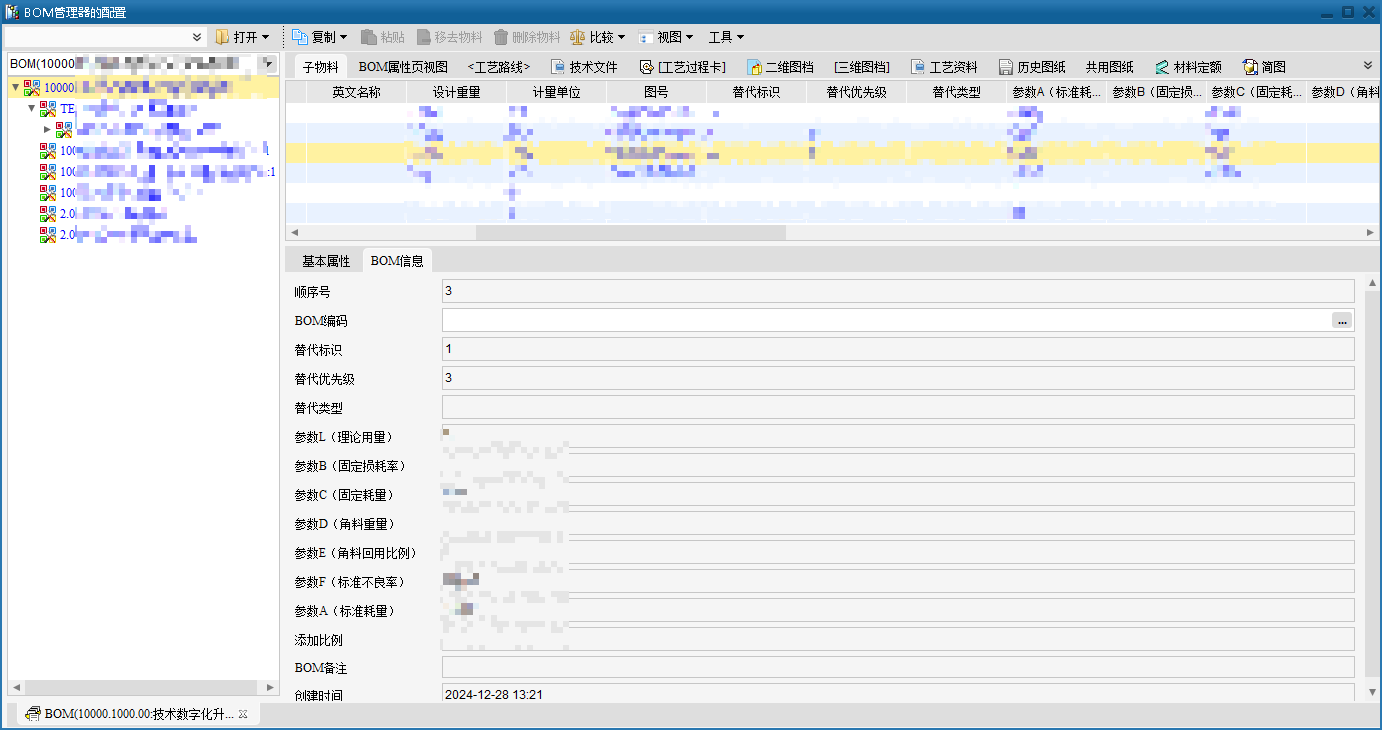Click the 替代标识 field showing 1
The image size is (1382, 730).
[898, 349]
